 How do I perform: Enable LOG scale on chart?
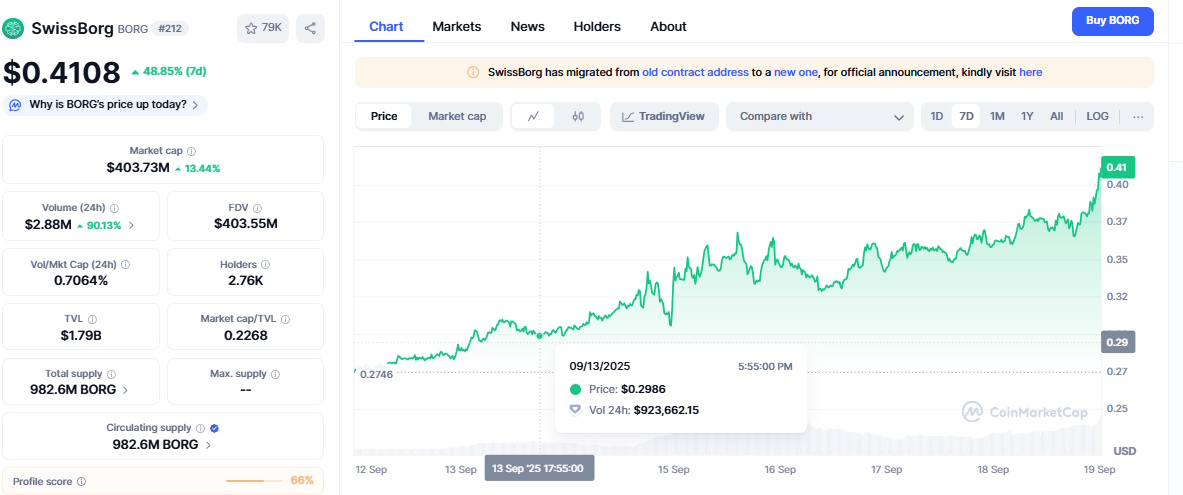pos(1097,116)
